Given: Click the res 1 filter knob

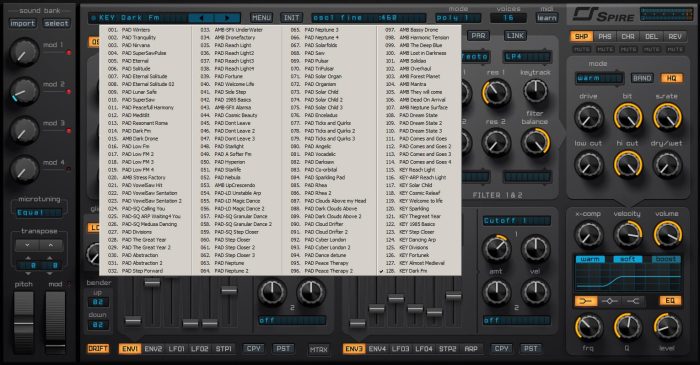Looking at the screenshot, I should click(496, 92).
